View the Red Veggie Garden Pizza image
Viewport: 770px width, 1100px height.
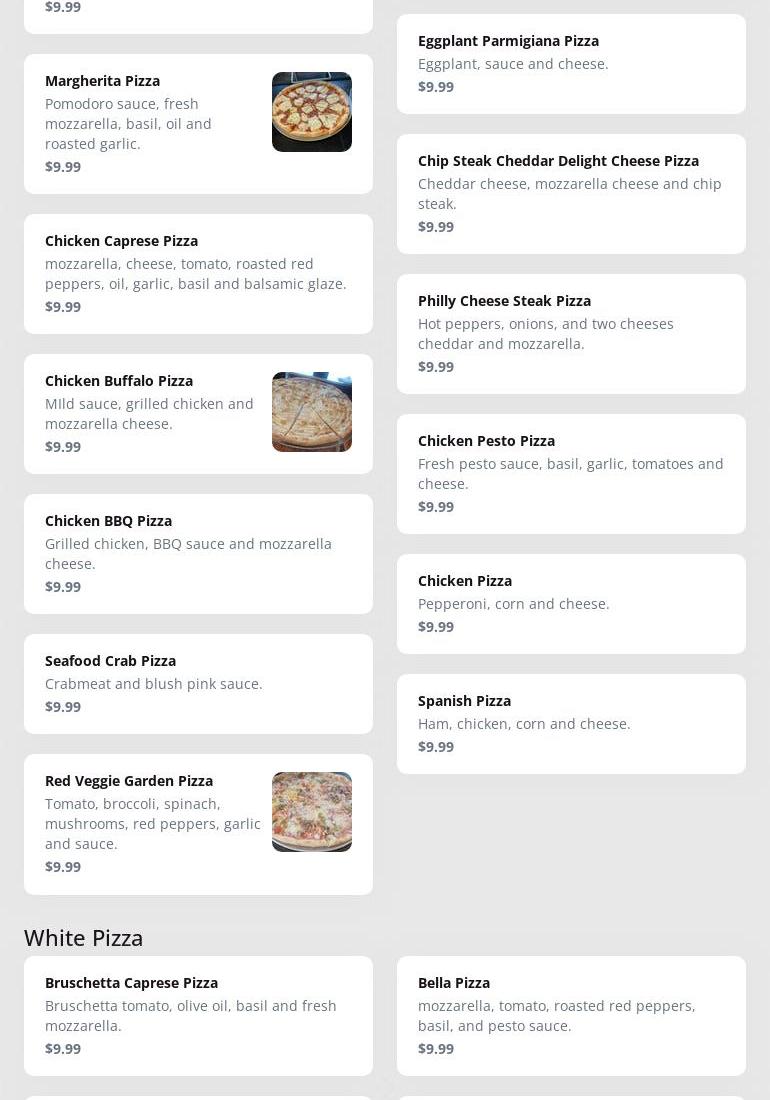311,812
